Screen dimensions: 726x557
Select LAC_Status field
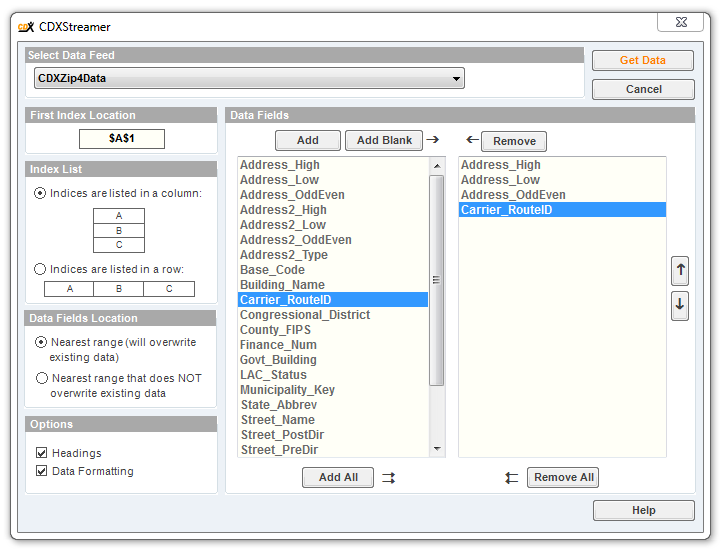tap(333, 375)
